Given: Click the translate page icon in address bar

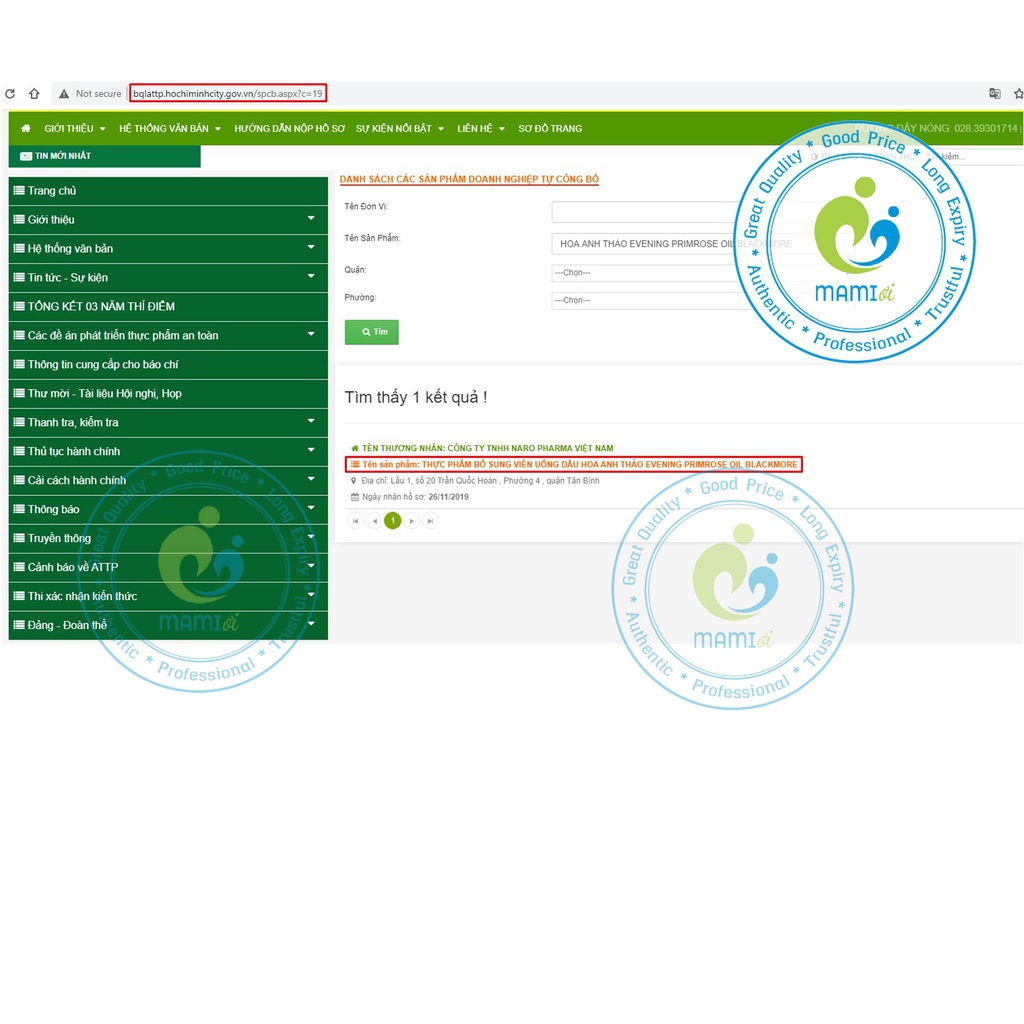Looking at the screenshot, I should 994,94.
